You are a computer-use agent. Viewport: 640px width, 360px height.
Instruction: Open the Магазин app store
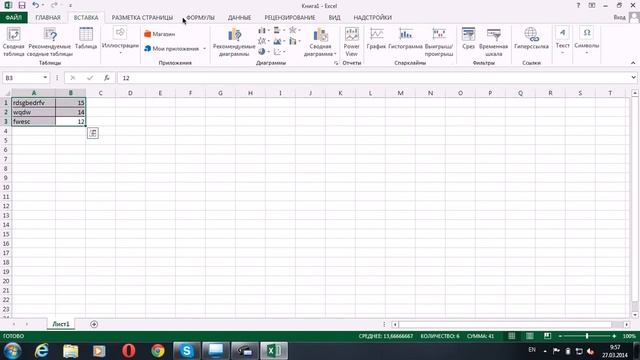point(160,34)
